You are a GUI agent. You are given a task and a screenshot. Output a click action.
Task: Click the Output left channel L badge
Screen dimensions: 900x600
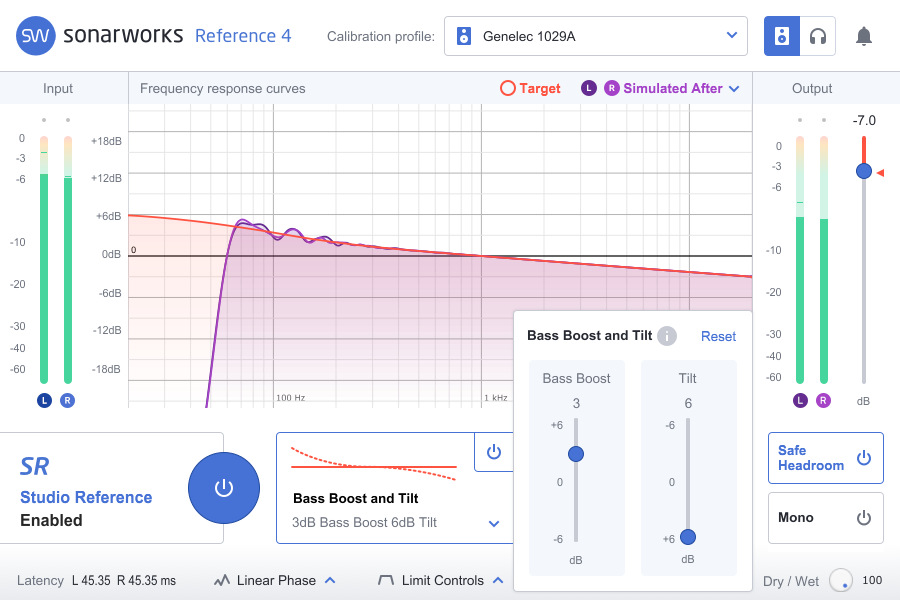(800, 400)
